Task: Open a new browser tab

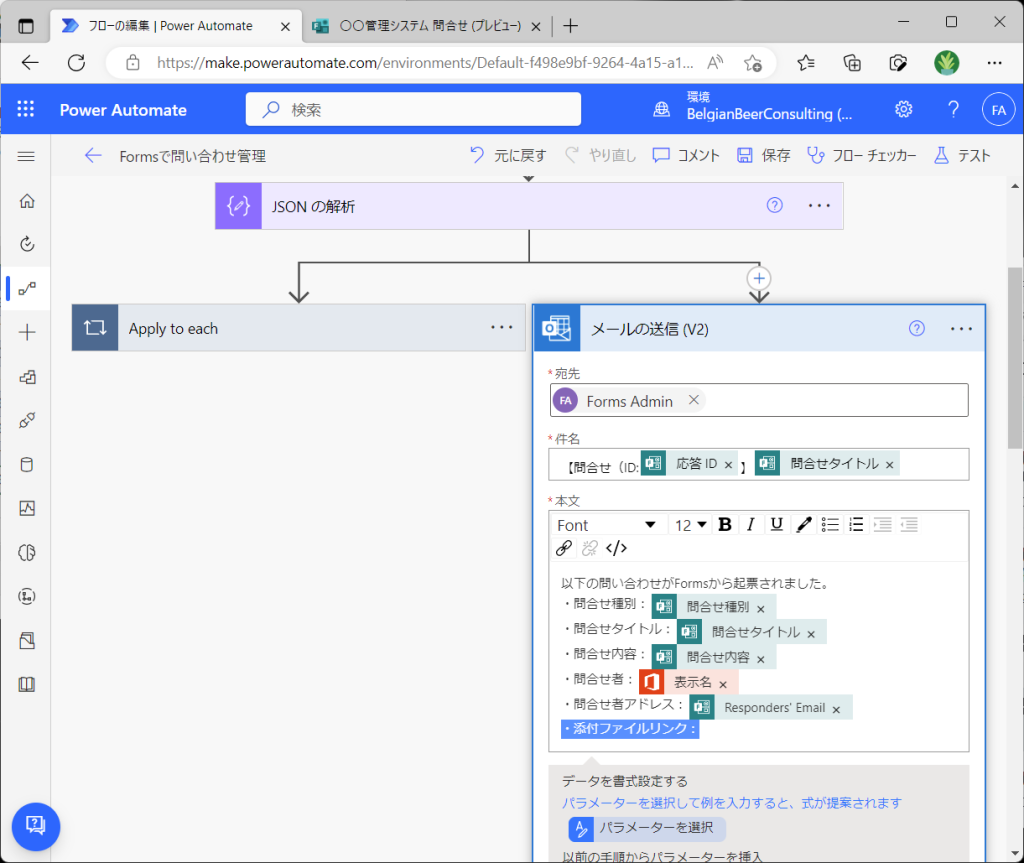Action: (570, 26)
